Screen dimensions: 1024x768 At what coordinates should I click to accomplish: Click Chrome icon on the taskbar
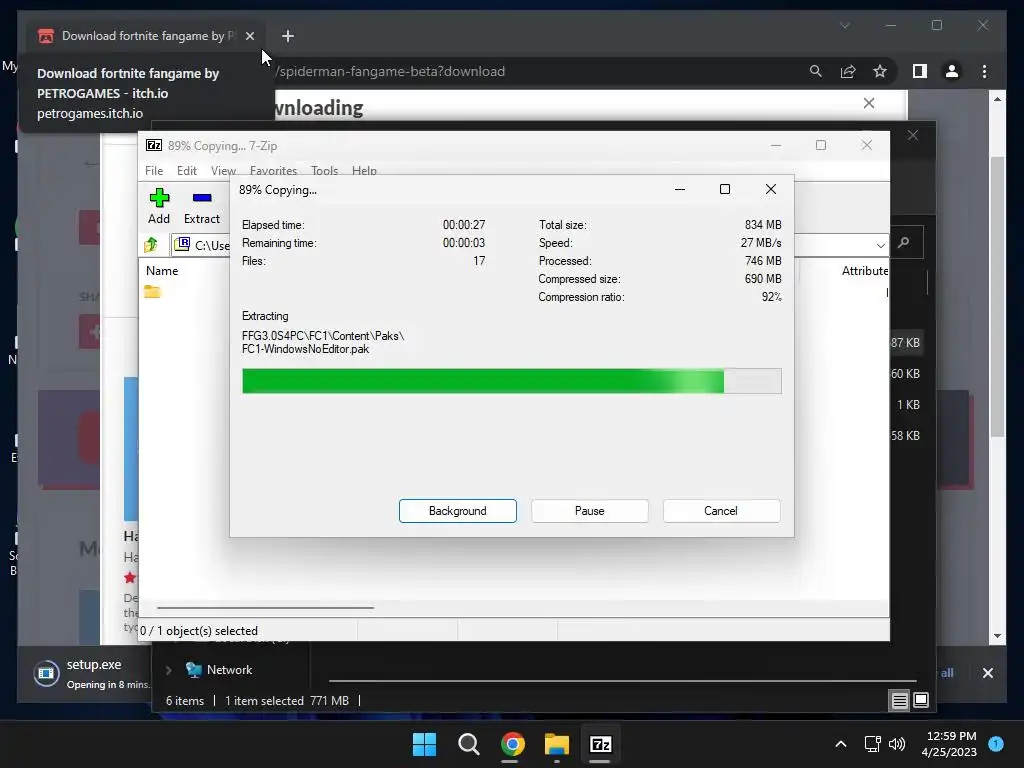click(x=513, y=744)
